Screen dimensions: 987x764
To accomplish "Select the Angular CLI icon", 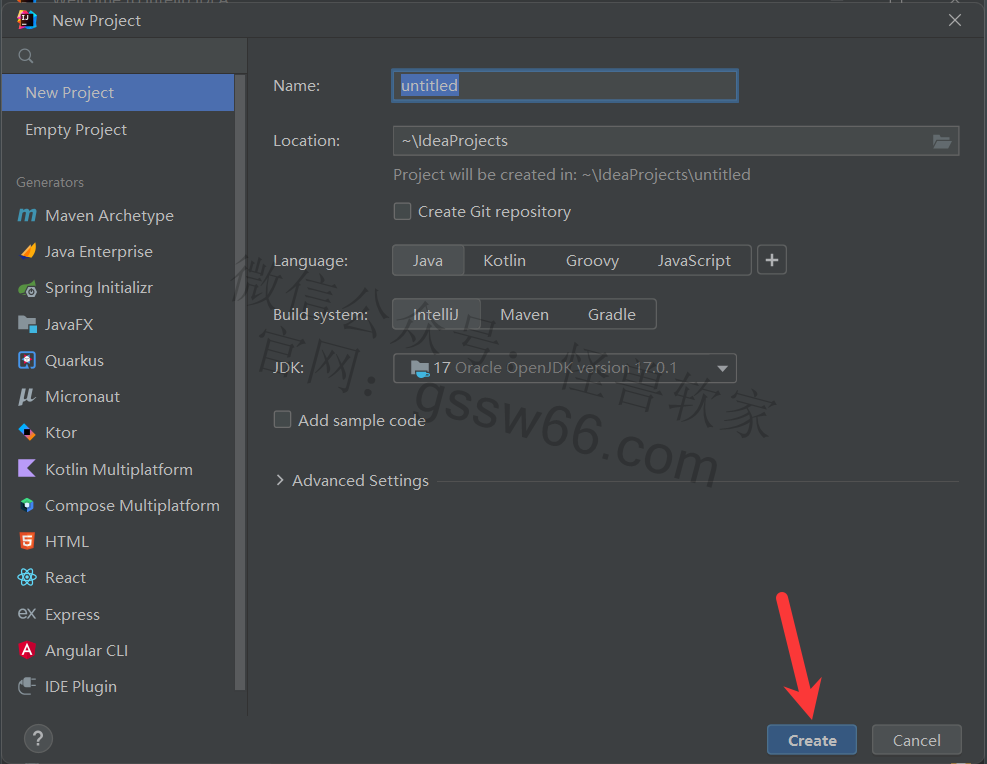I will (x=27, y=651).
